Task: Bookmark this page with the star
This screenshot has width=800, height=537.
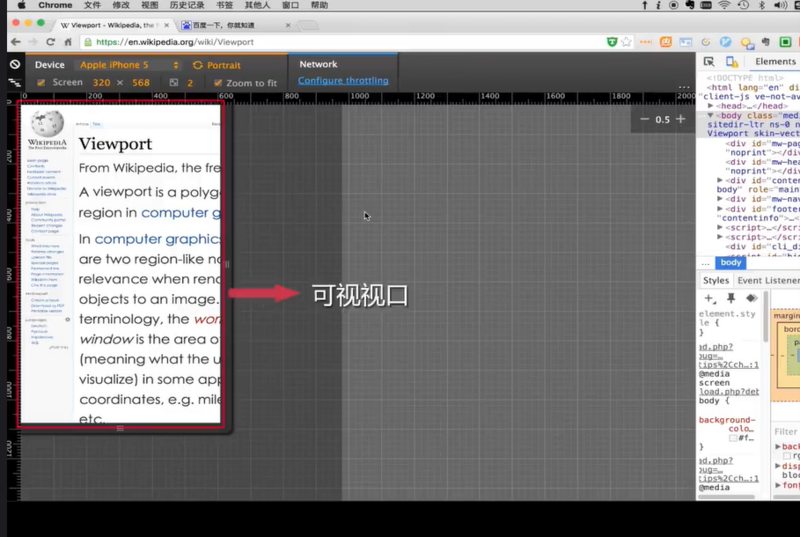Action: coord(626,42)
